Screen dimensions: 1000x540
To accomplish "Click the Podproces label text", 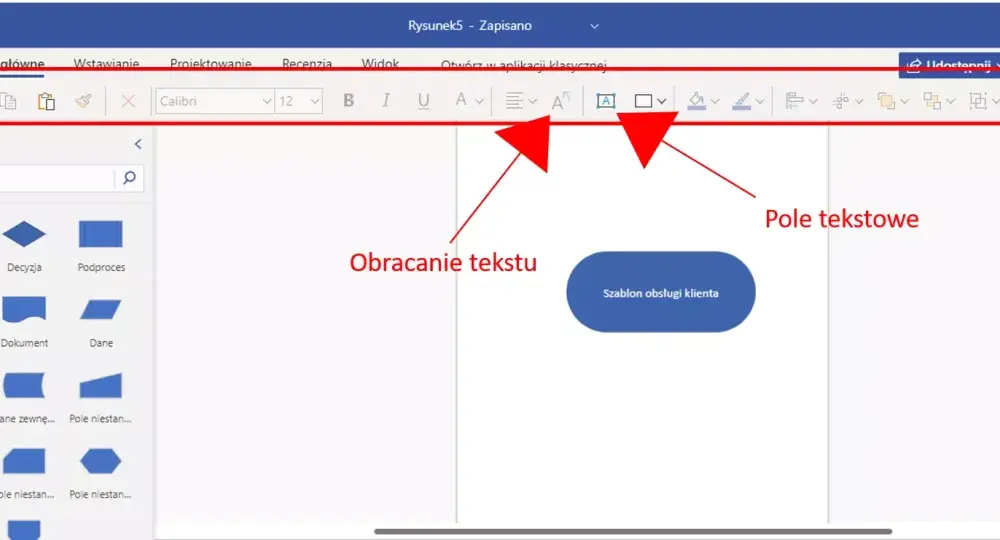I will (x=101, y=267).
